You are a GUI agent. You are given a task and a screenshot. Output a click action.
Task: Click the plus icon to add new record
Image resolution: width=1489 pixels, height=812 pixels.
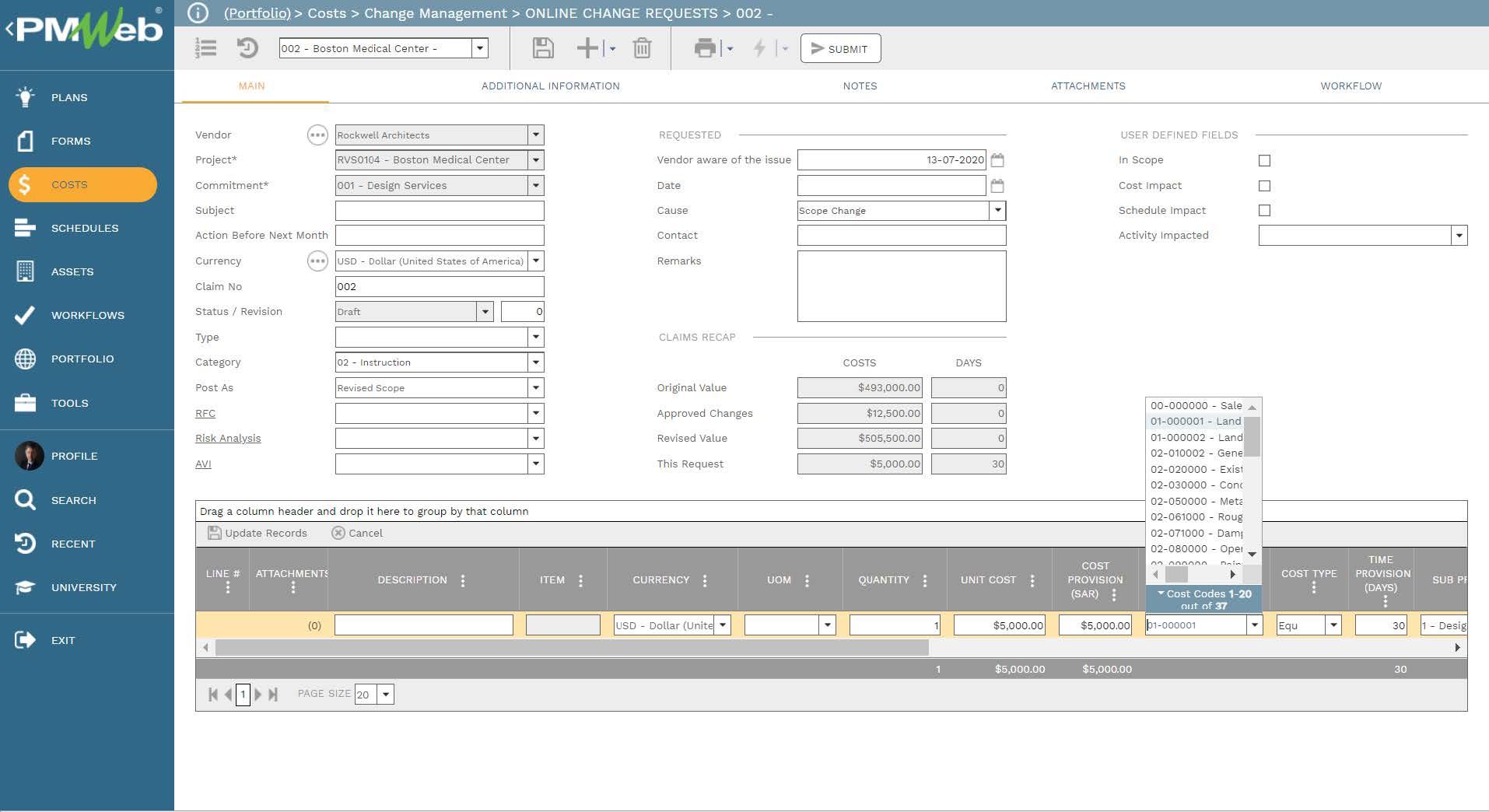pos(587,48)
